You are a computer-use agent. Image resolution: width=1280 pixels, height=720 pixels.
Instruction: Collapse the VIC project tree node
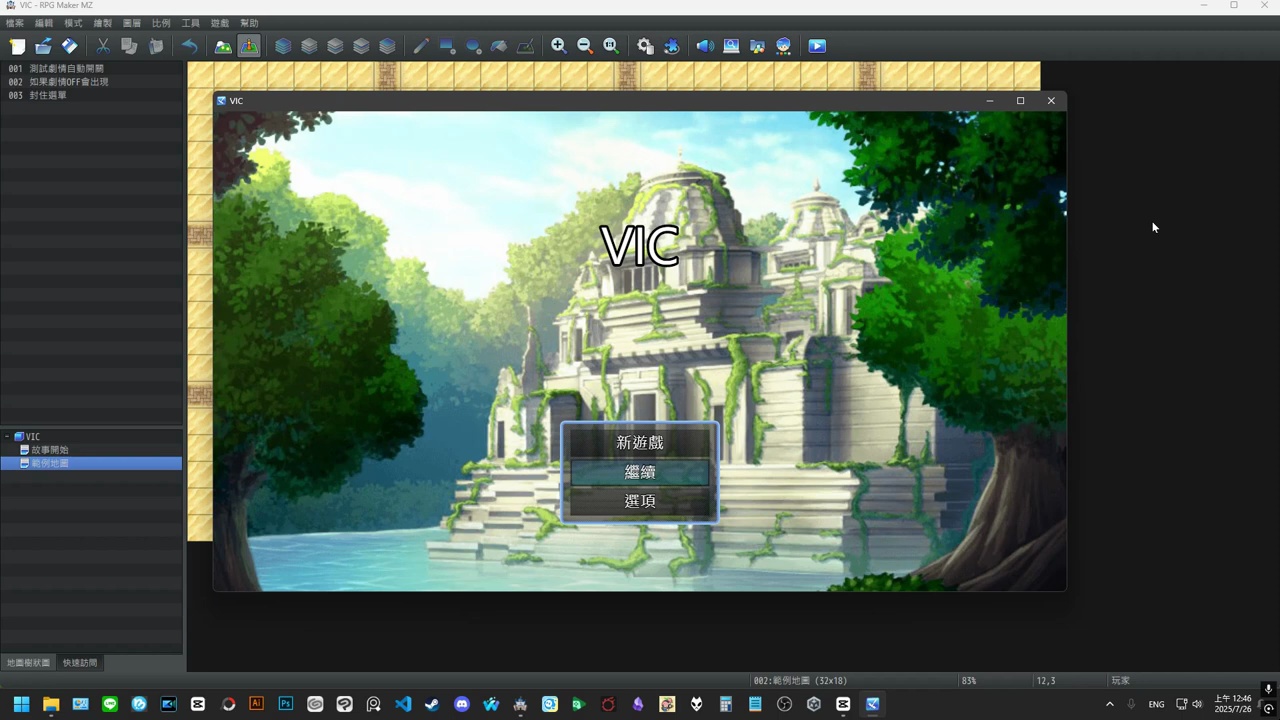coord(7,437)
